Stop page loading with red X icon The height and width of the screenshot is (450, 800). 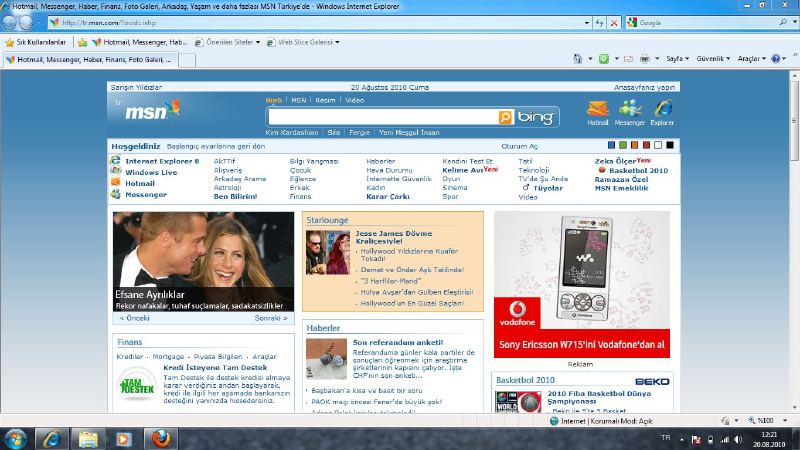coord(614,23)
